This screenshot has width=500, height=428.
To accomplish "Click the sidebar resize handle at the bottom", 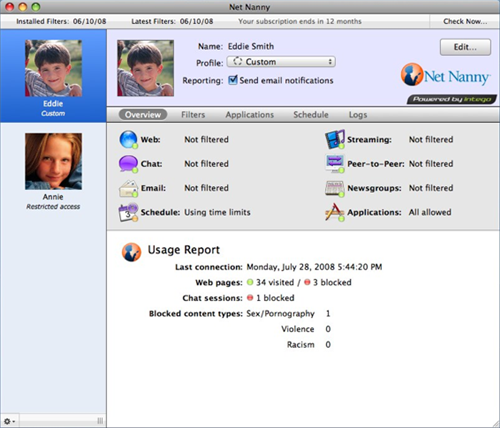I will point(100,421).
